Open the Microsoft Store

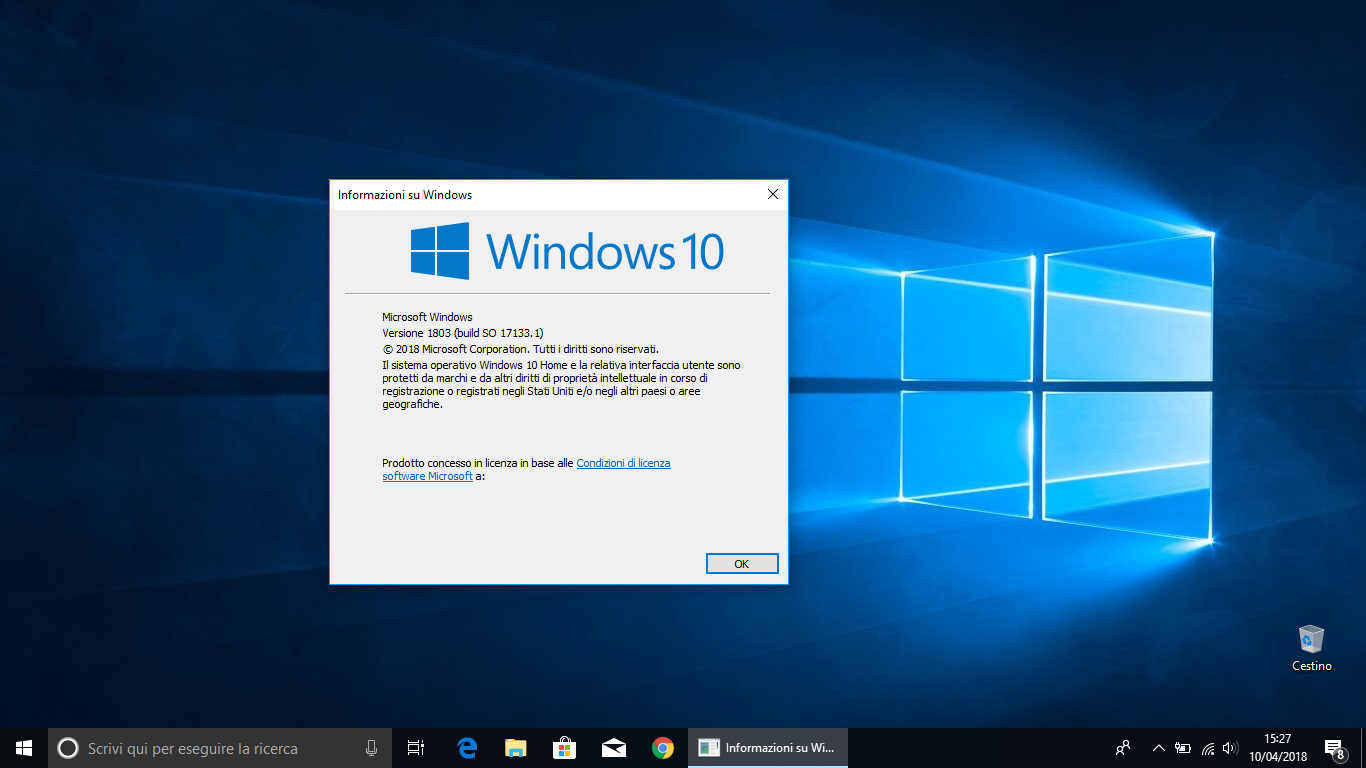pyautogui.click(x=565, y=747)
